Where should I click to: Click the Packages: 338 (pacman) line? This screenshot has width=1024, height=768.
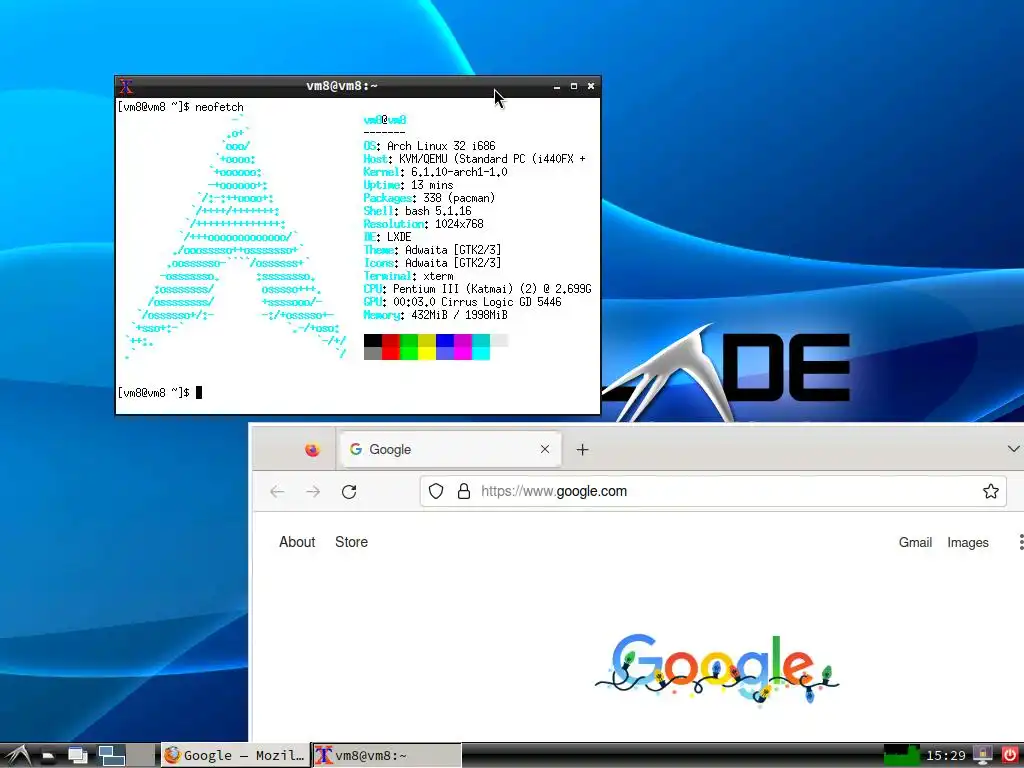click(429, 198)
